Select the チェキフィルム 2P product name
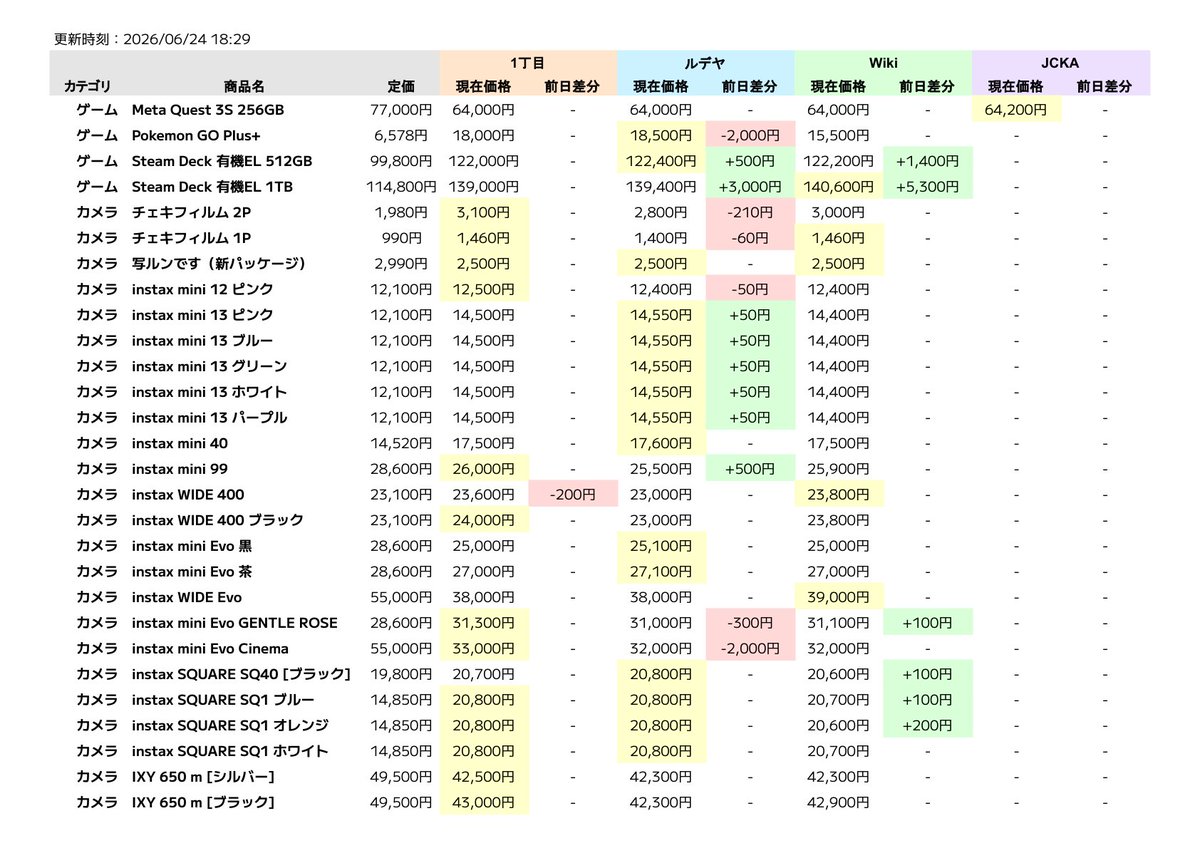The height and width of the screenshot is (848, 1200). click(x=191, y=212)
